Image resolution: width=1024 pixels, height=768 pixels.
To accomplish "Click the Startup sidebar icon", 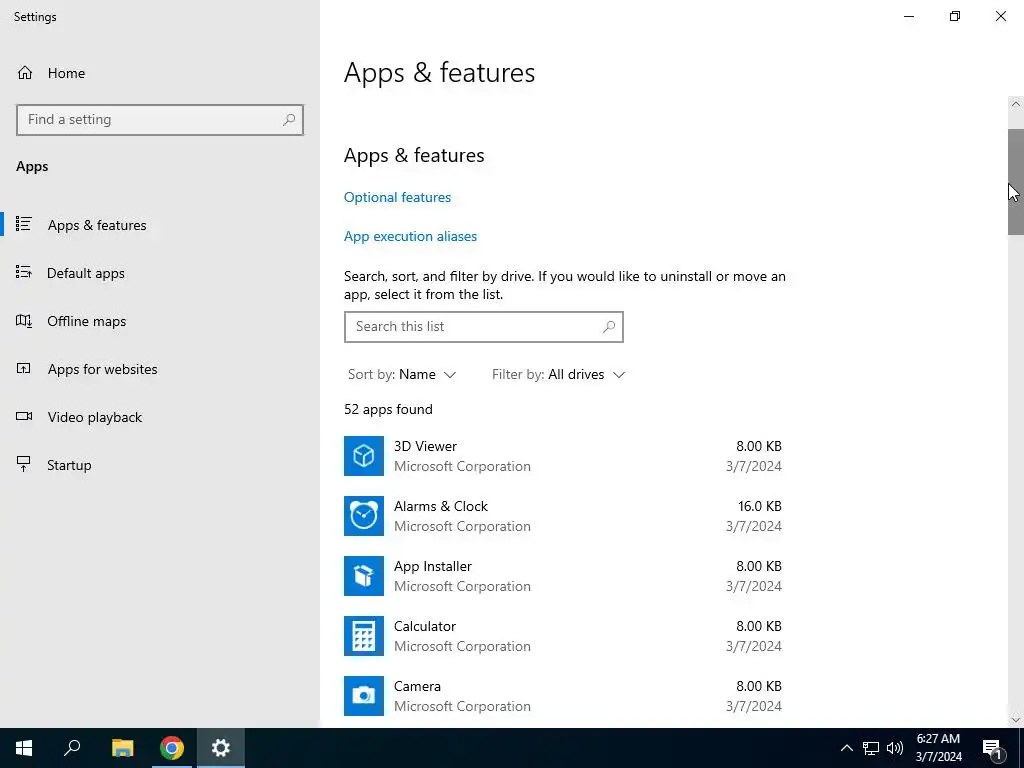I will (24, 464).
